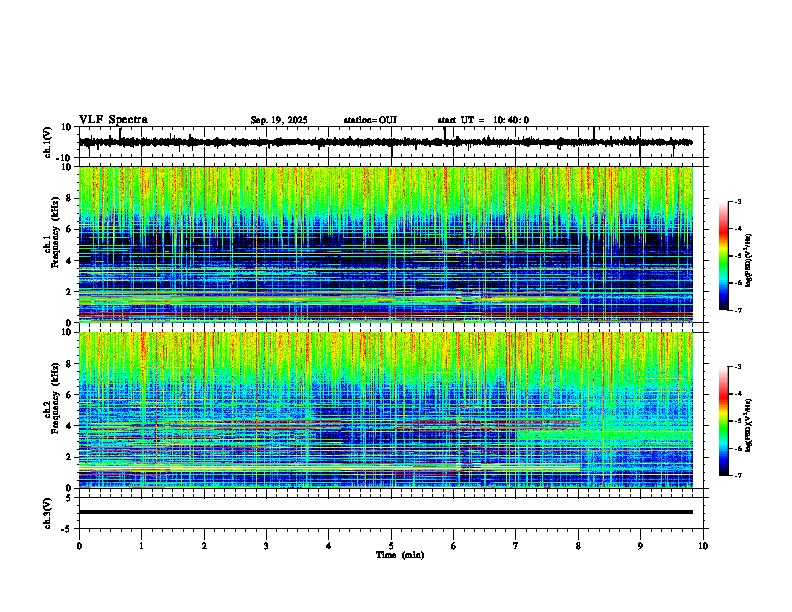Click the "1" tick on the Time axis
The height and width of the screenshot is (612, 792).
141,546
